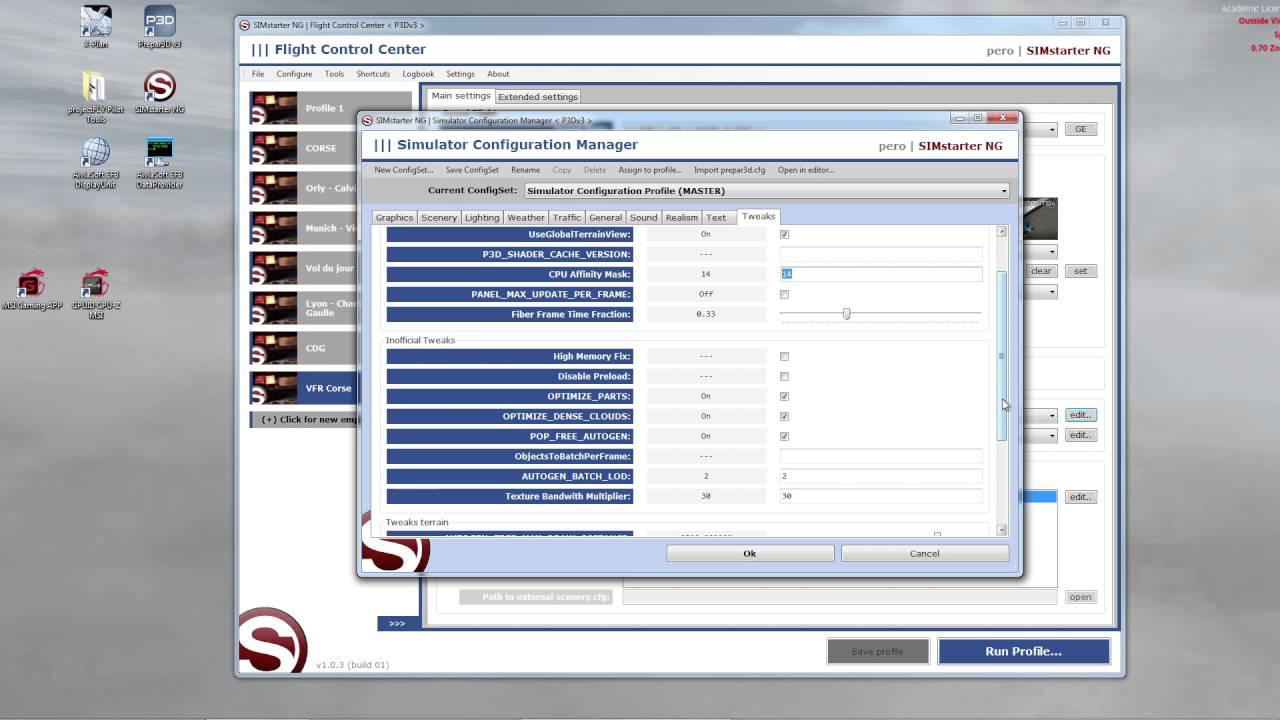
Task: Toggle the POP_FREE_AUTOGEN checkbox
Action: point(784,436)
